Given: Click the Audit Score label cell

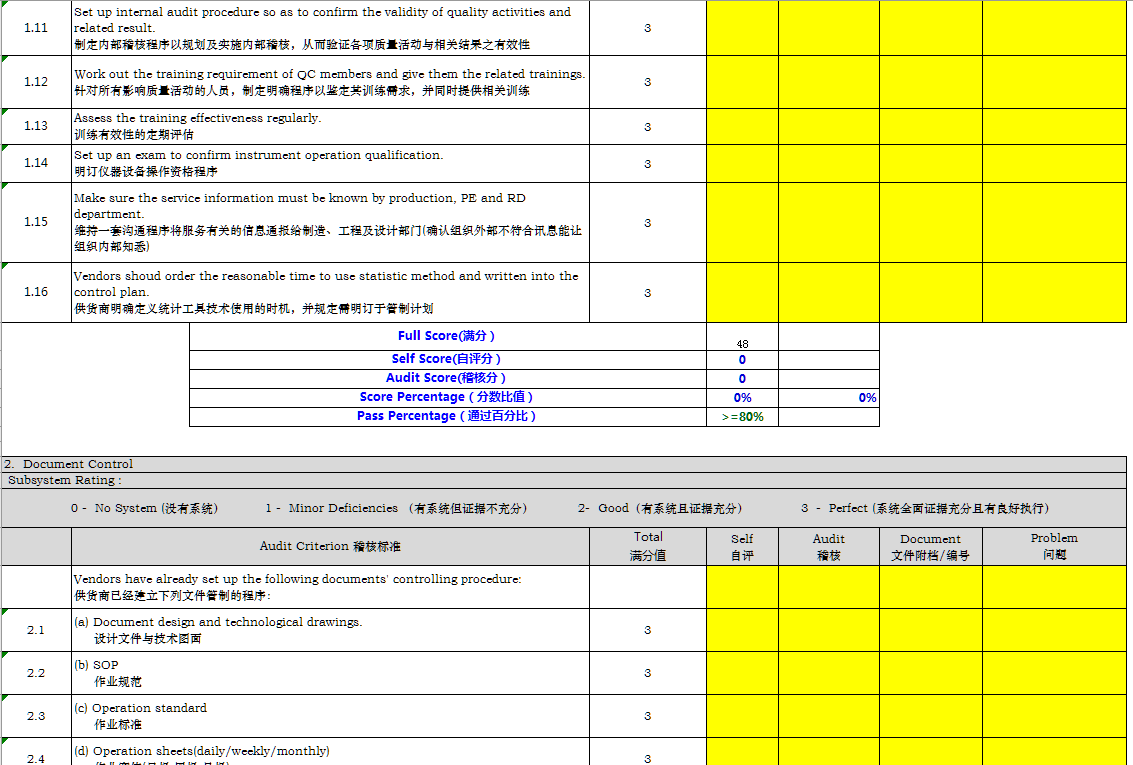Looking at the screenshot, I should pos(447,378).
